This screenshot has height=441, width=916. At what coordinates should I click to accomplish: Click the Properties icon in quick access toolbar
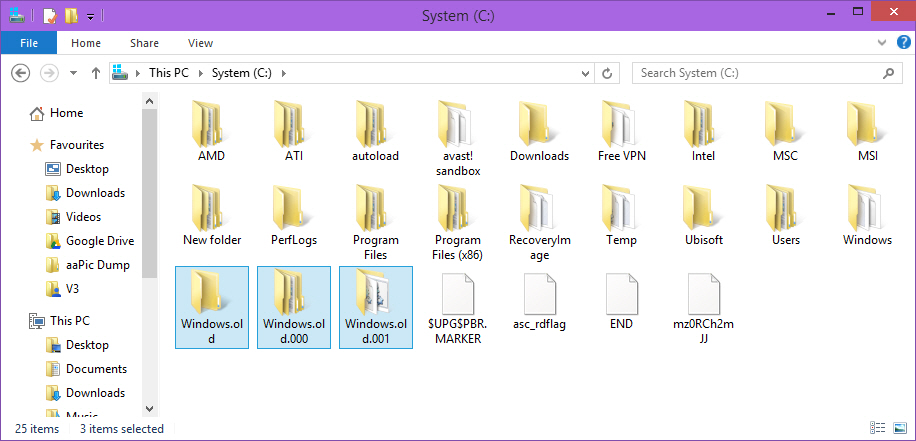tap(49, 16)
